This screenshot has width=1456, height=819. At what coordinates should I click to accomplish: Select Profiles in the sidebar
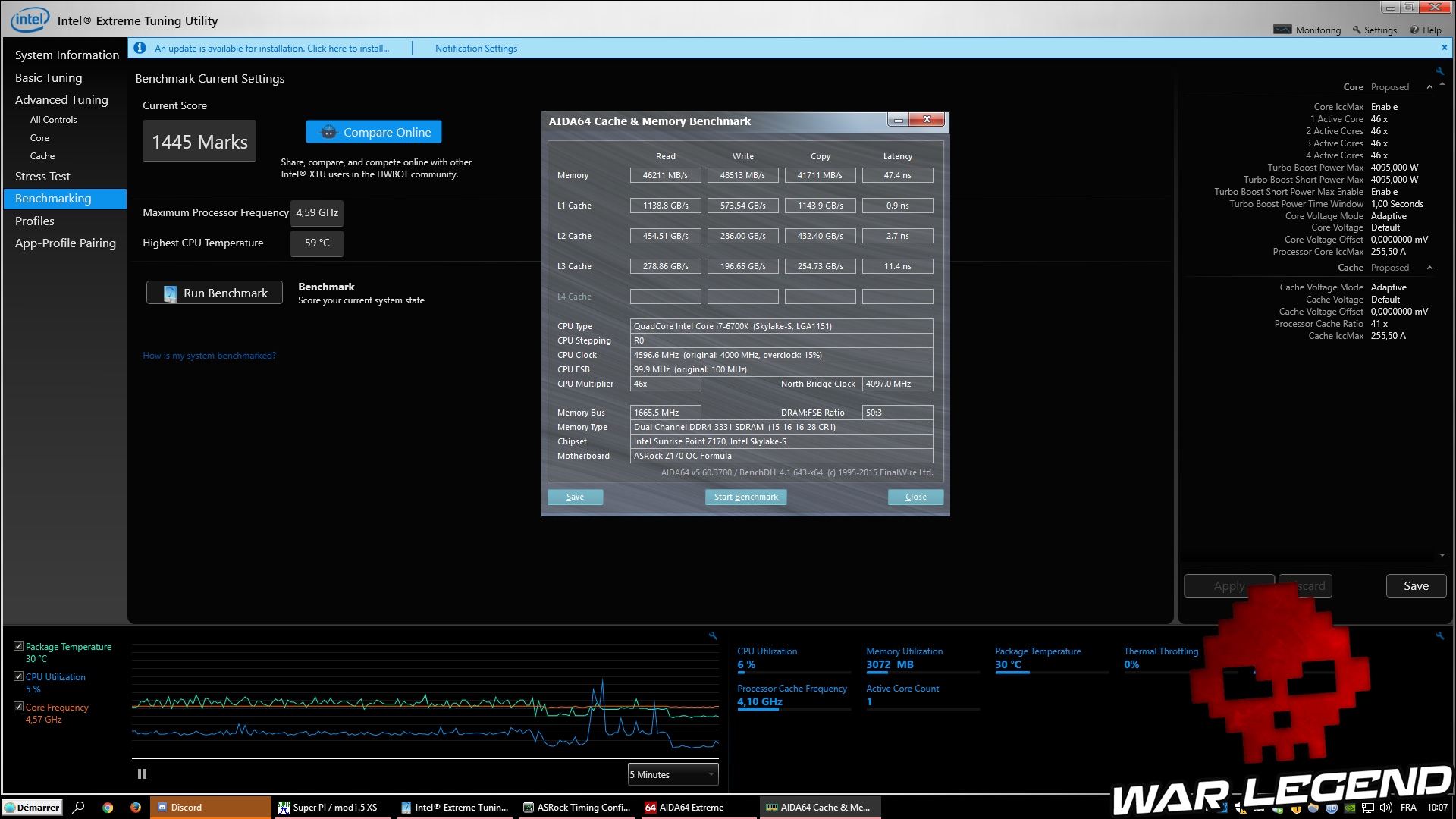(35, 221)
